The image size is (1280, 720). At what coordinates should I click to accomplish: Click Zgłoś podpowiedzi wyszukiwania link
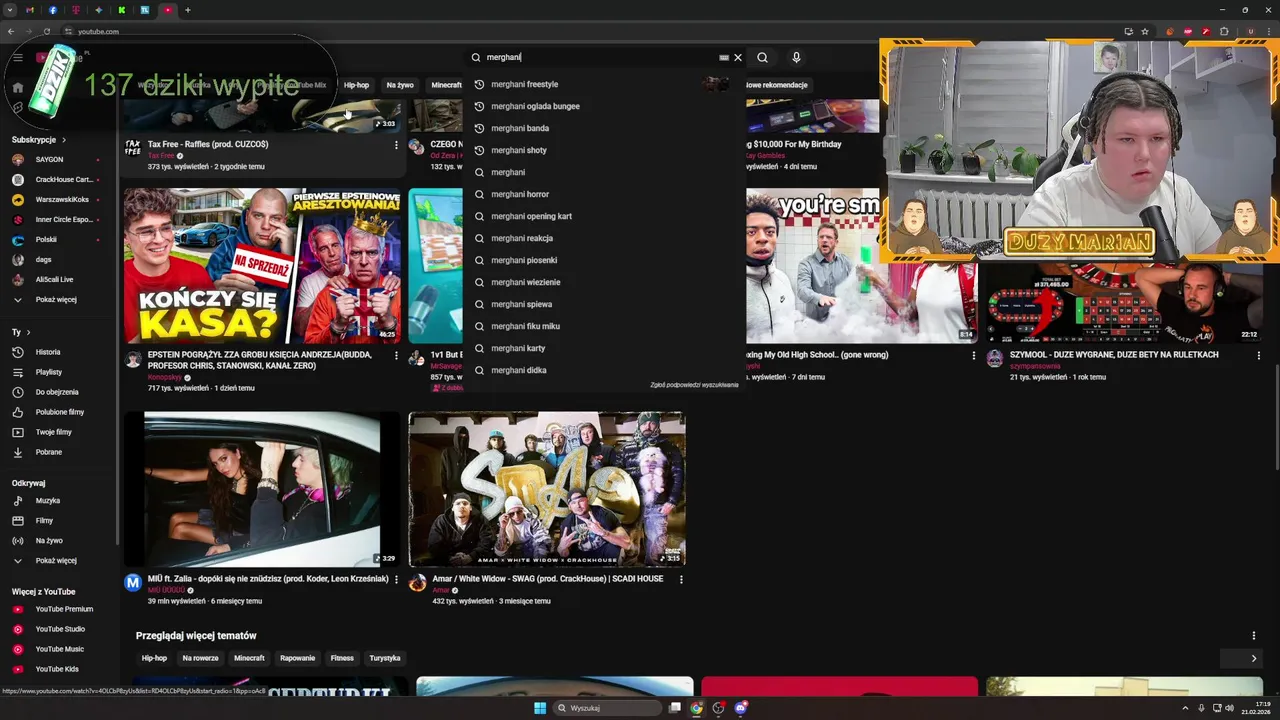694,385
